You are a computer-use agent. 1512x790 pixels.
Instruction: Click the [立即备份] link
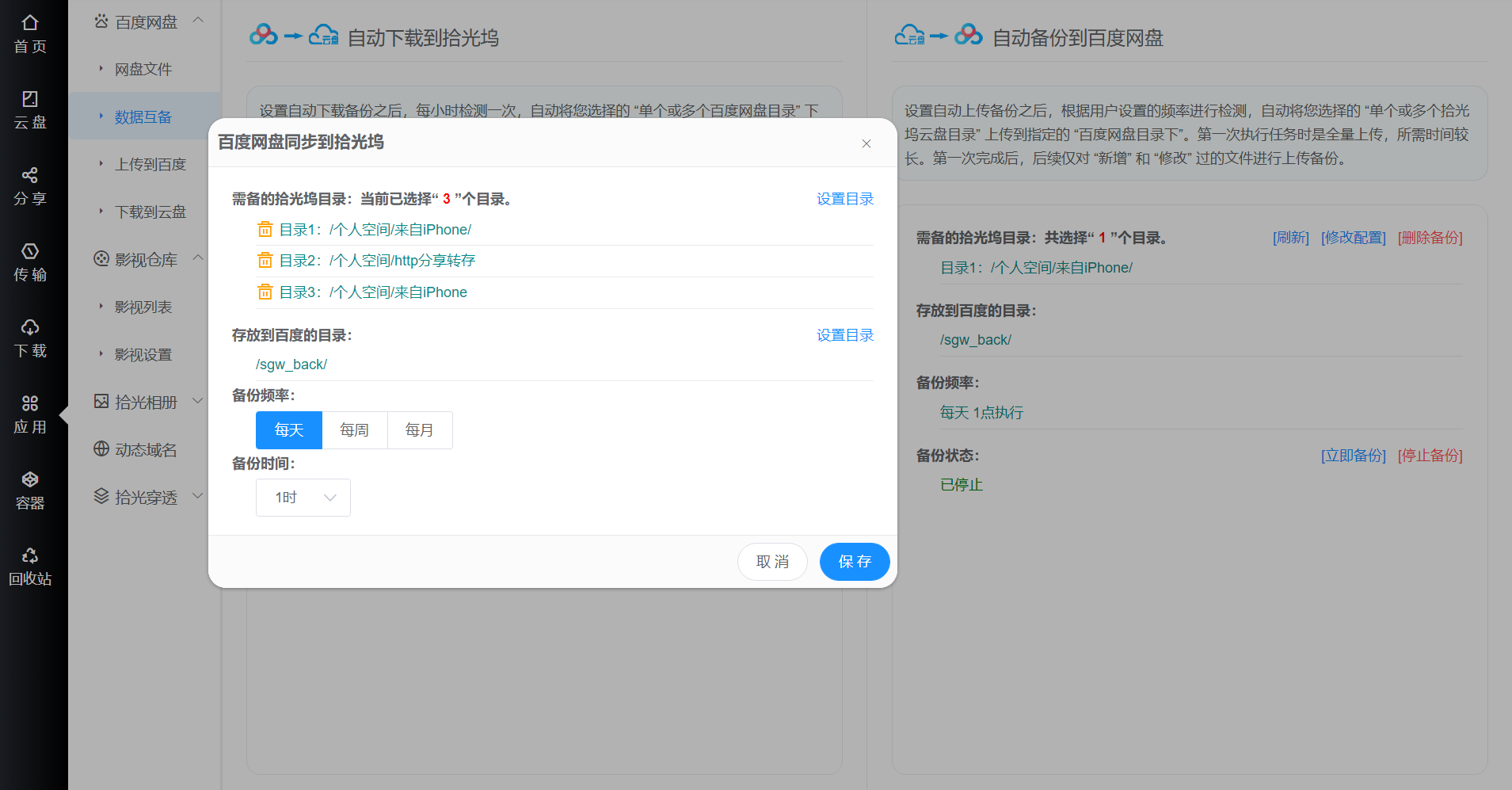click(x=1354, y=456)
